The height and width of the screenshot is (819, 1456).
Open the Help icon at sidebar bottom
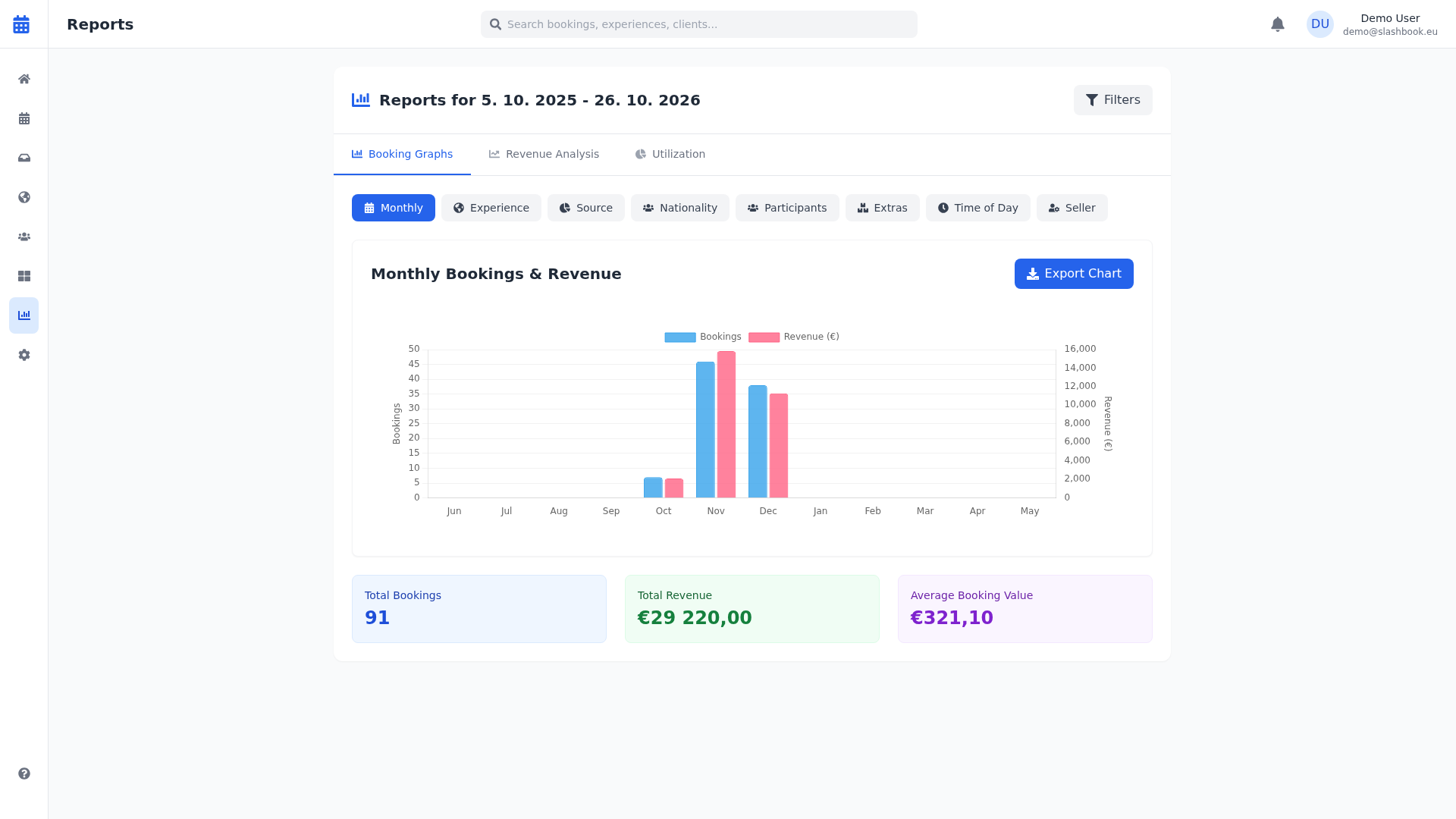(24, 773)
